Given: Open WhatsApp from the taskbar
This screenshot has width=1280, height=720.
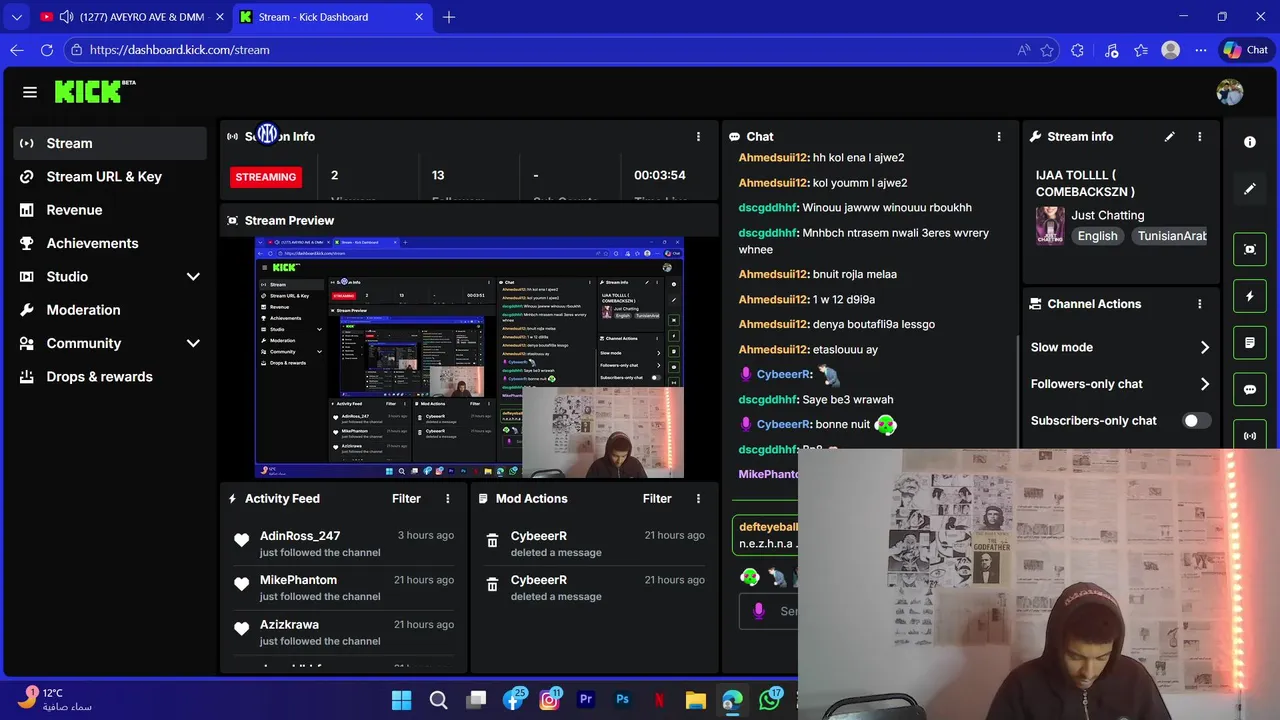Looking at the screenshot, I should coord(770,700).
